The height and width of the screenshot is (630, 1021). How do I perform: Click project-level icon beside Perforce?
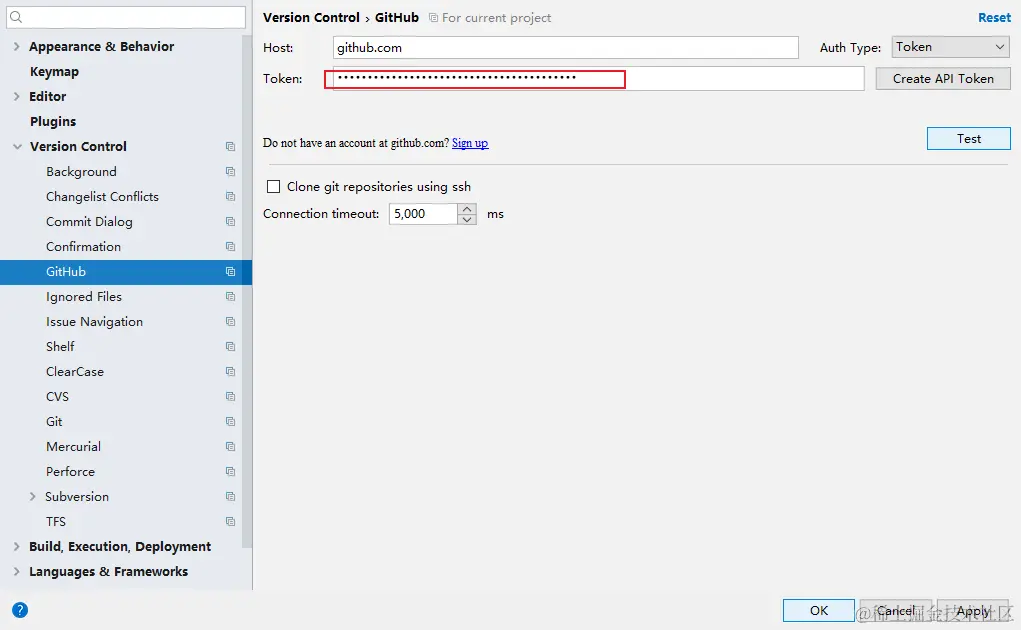230,471
